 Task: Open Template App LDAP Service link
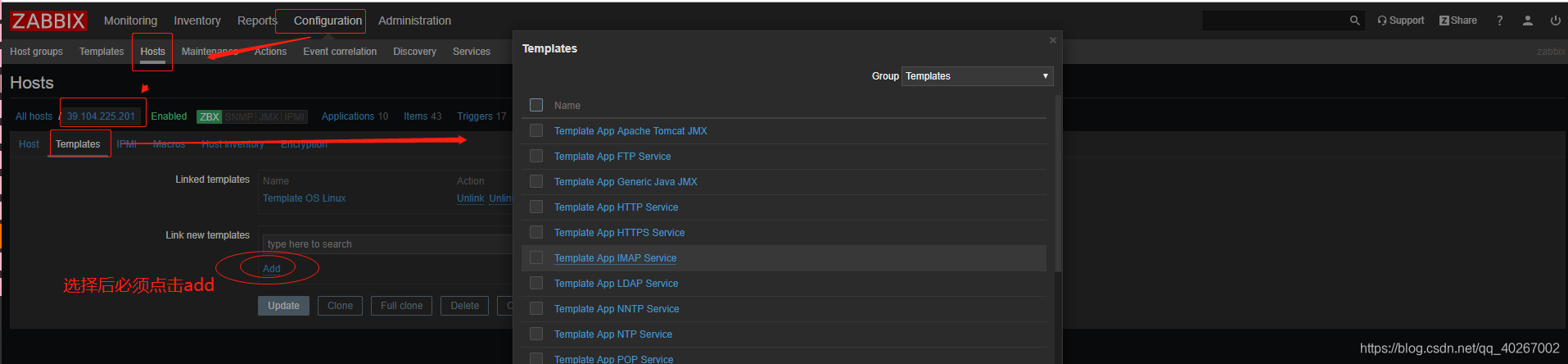[x=616, y=284]
